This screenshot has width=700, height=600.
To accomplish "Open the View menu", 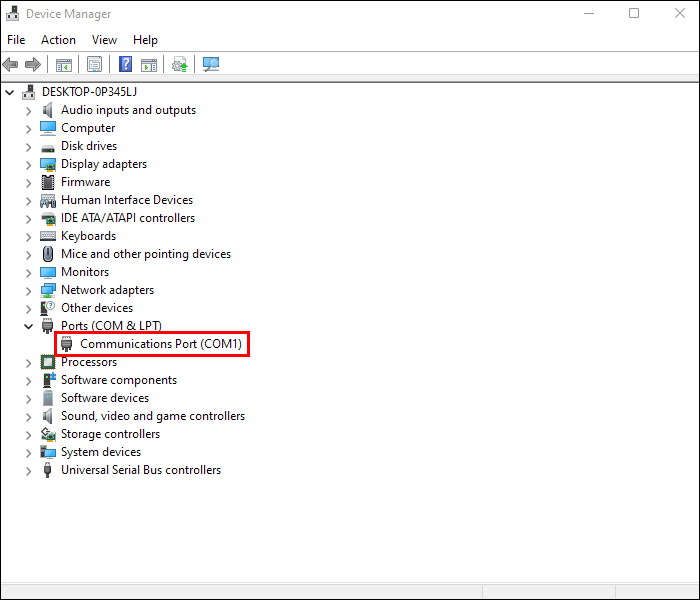I will click(104, 40).
